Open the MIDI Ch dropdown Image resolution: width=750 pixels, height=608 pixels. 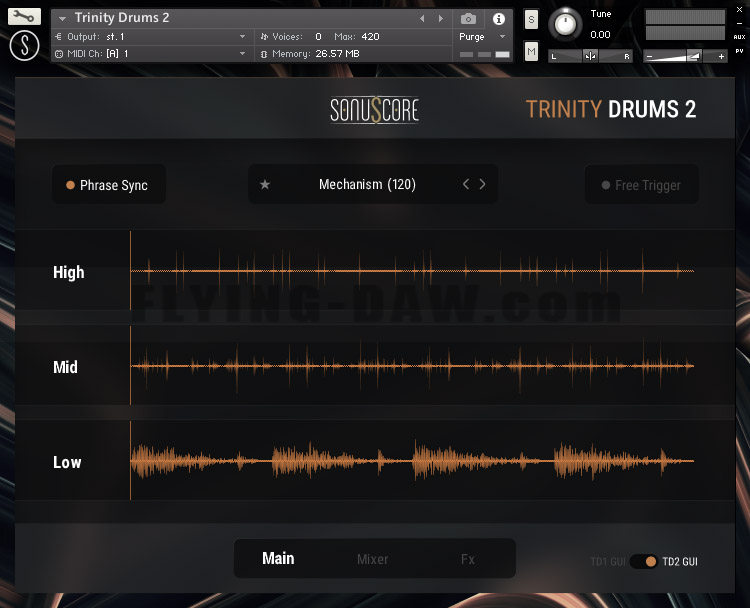152,54
